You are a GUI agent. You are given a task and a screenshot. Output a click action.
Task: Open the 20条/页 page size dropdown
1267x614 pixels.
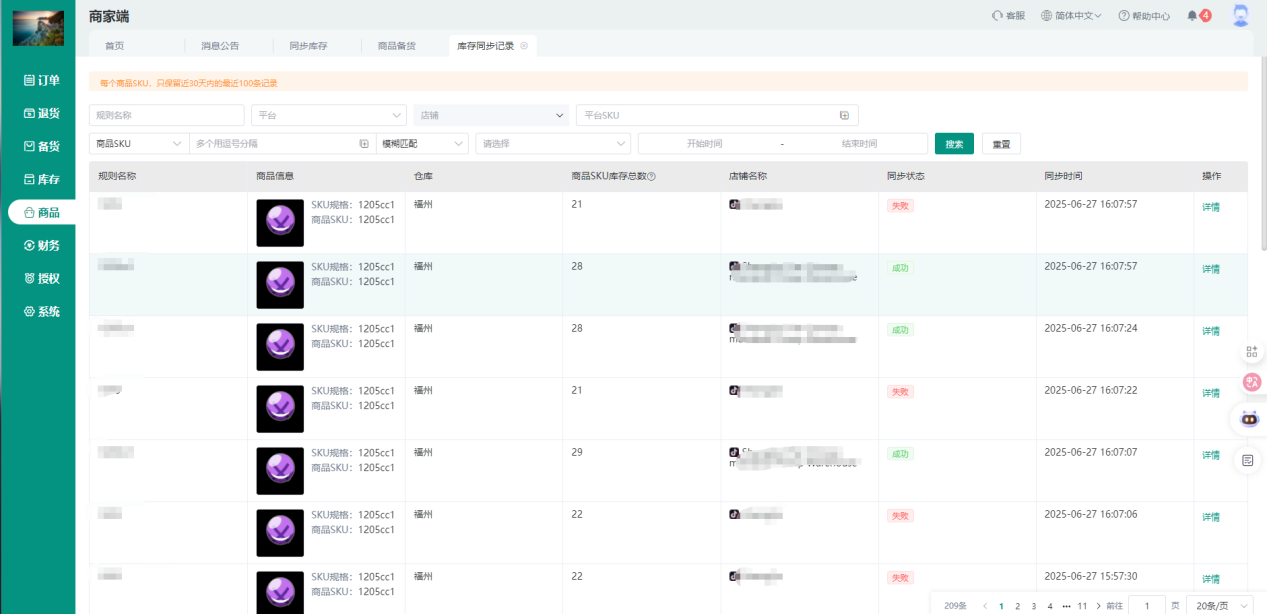click(x=1217, y=606)
